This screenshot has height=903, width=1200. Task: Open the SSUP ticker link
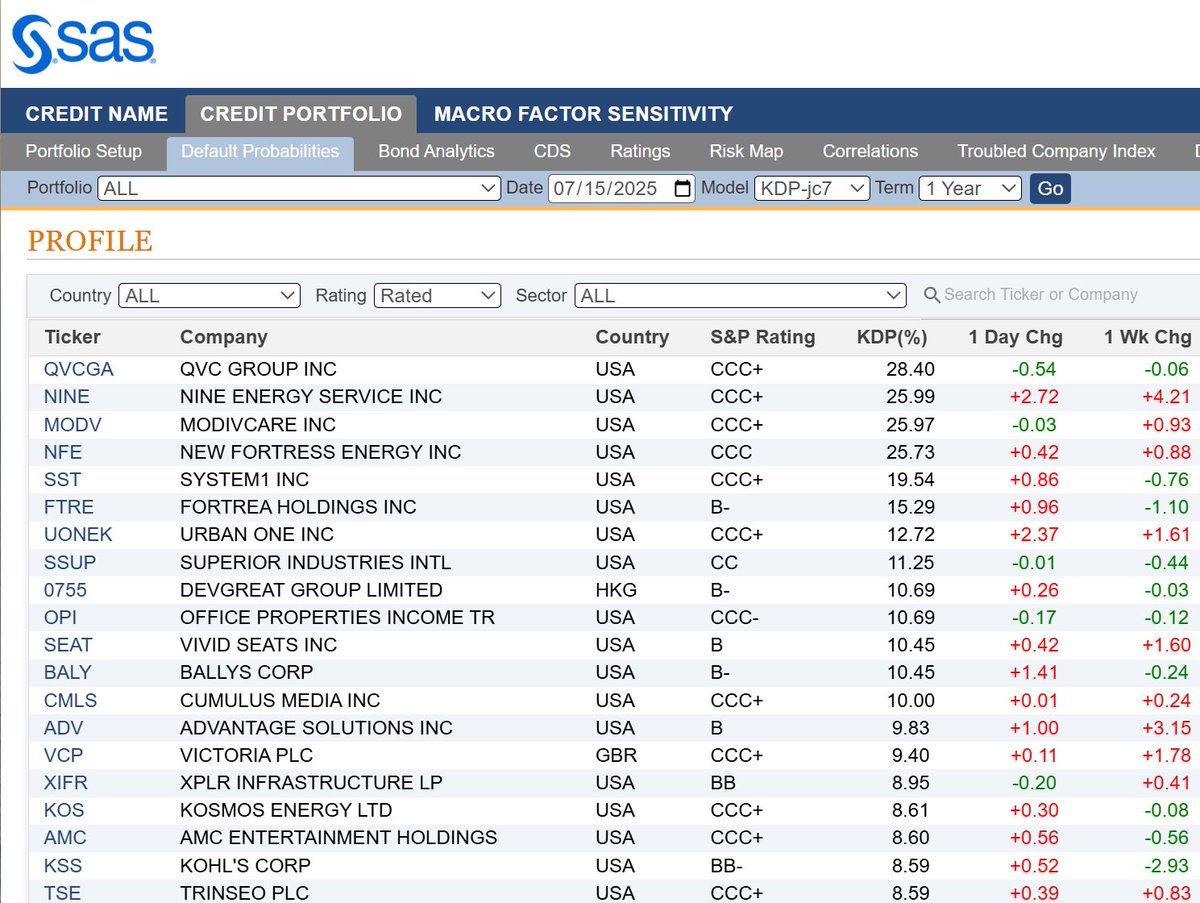pyautogui.click(x=70, y=562)
